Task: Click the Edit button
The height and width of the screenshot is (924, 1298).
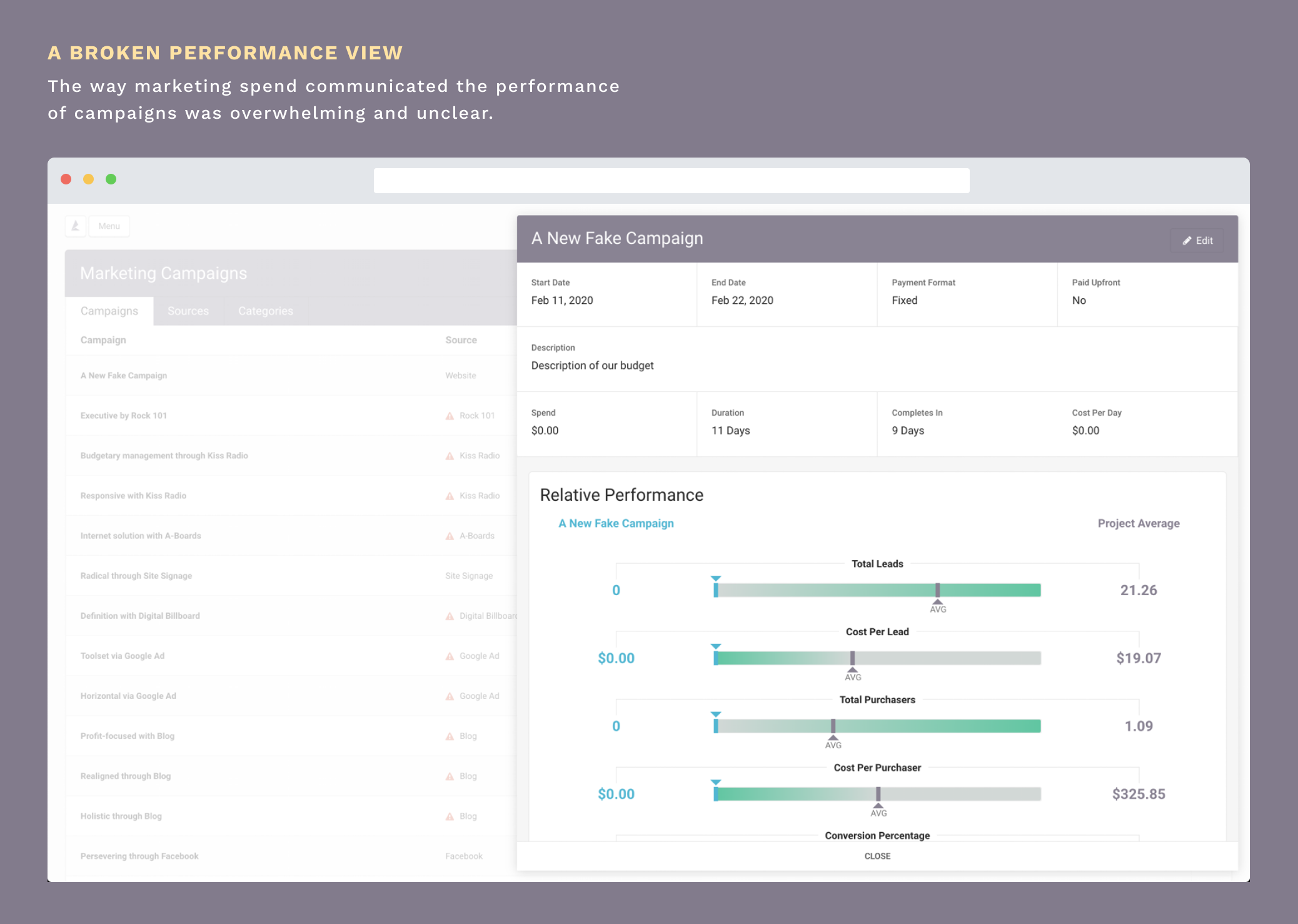Action: click(1196, 240)
